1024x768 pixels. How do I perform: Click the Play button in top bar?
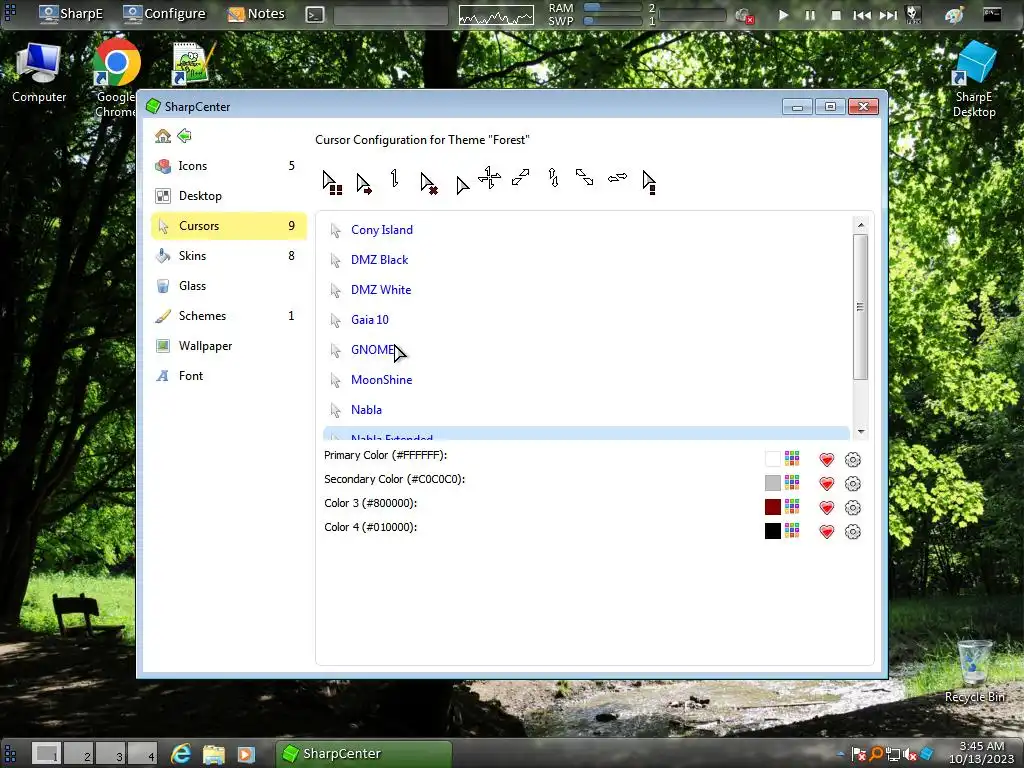(783, 15)
